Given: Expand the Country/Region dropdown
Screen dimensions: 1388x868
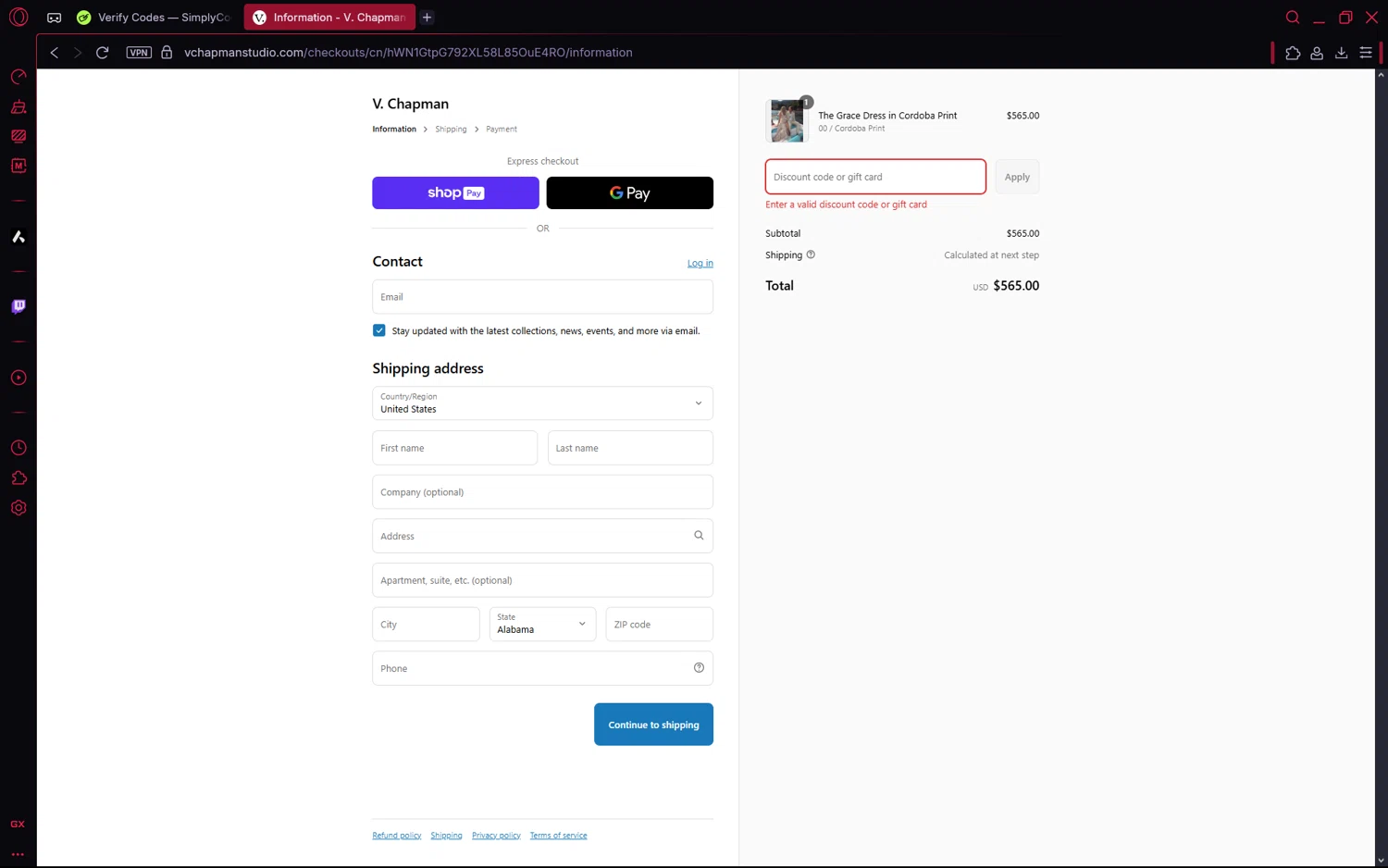Looking at the screenshot, I should coord(542,403).
